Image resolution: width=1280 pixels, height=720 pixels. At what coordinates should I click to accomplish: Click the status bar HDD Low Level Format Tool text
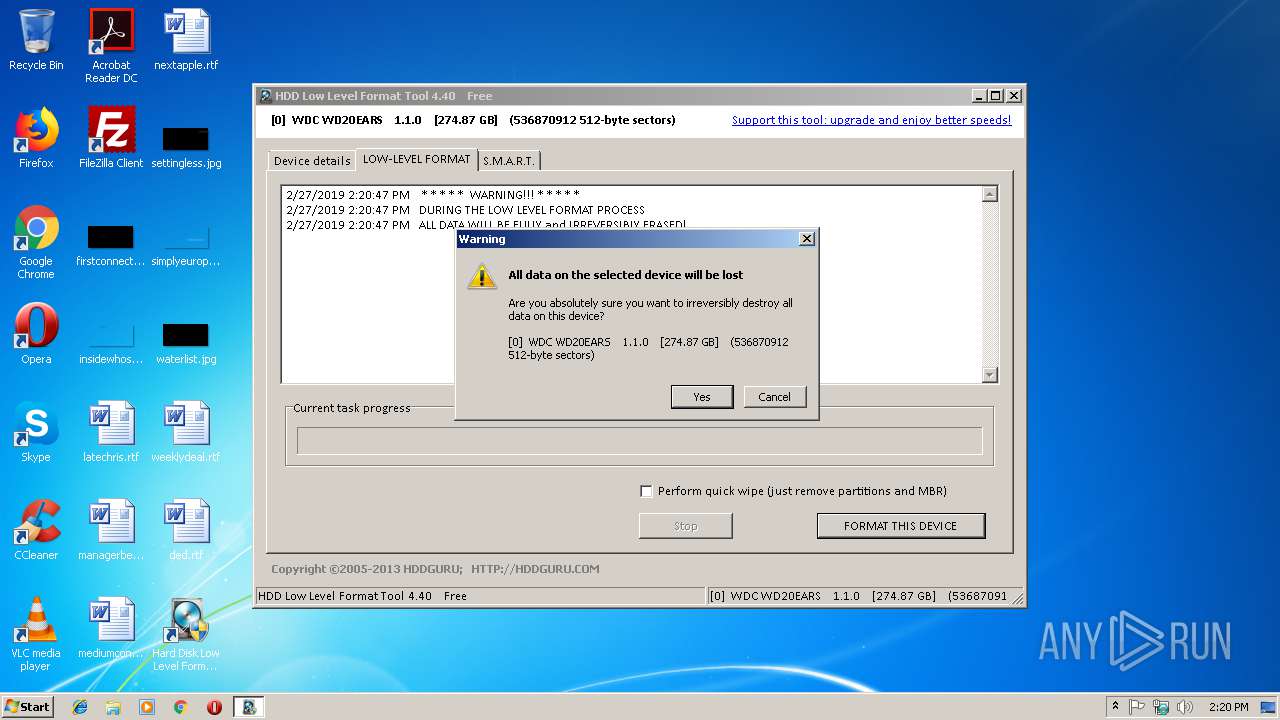(362, 596)
